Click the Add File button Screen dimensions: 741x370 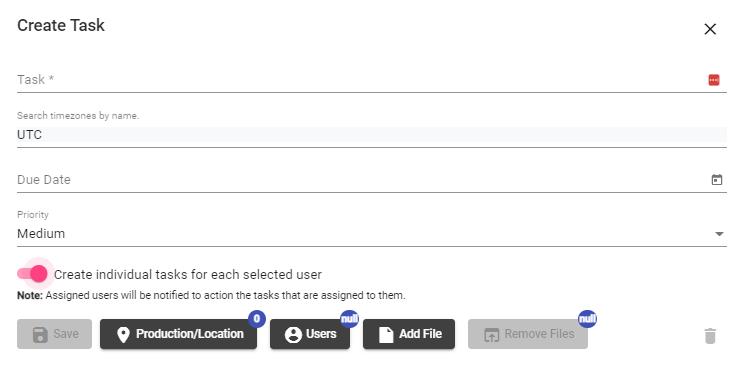click(409, 334)
